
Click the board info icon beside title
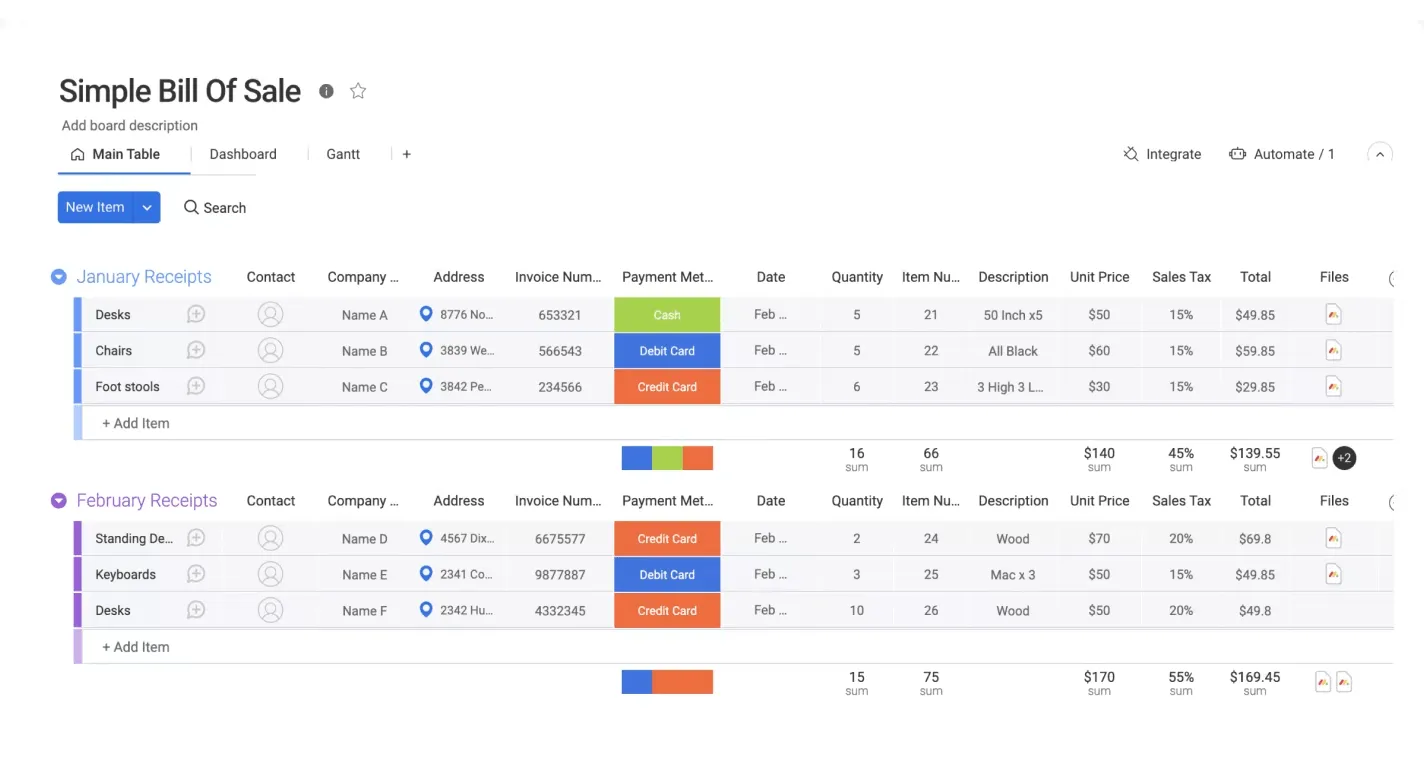(326, 91)
